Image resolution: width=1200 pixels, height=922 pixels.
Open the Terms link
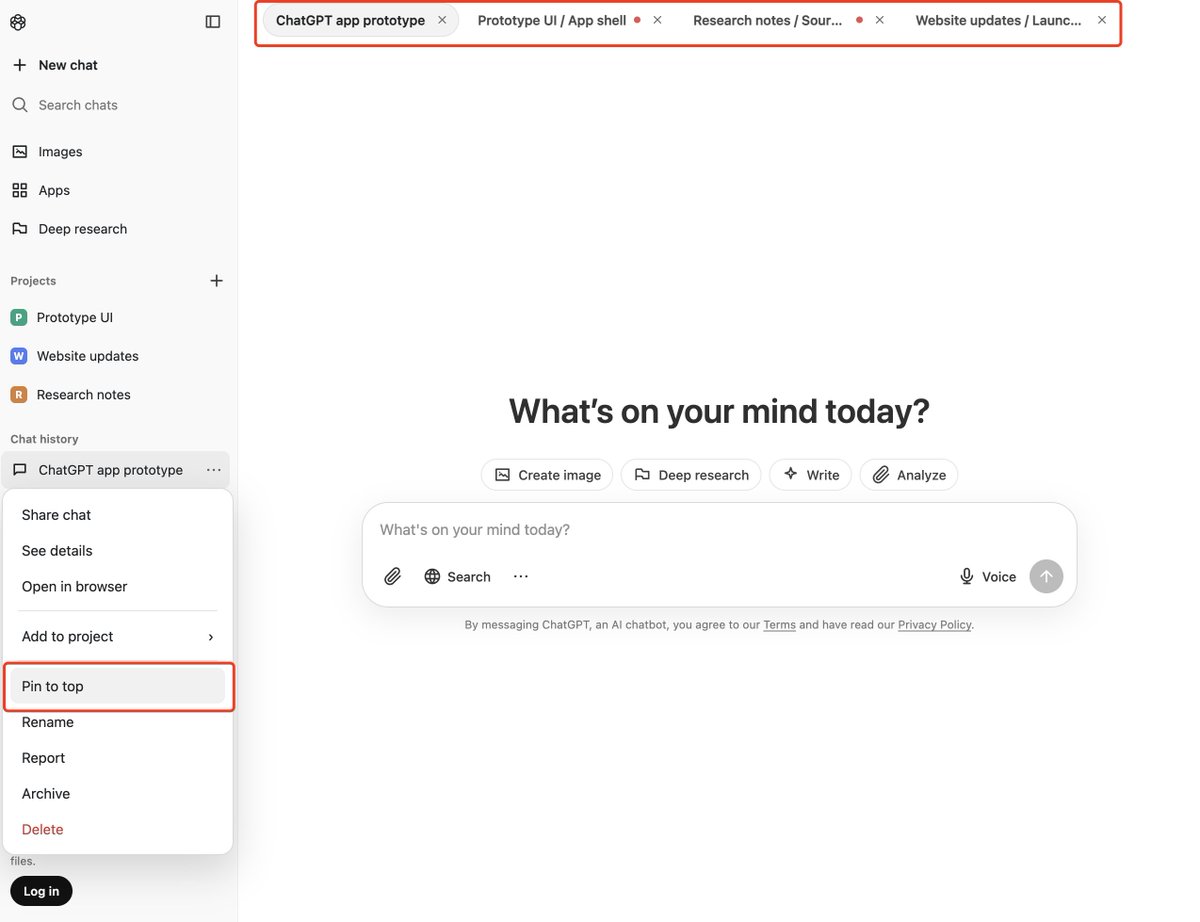pos(779,625)
